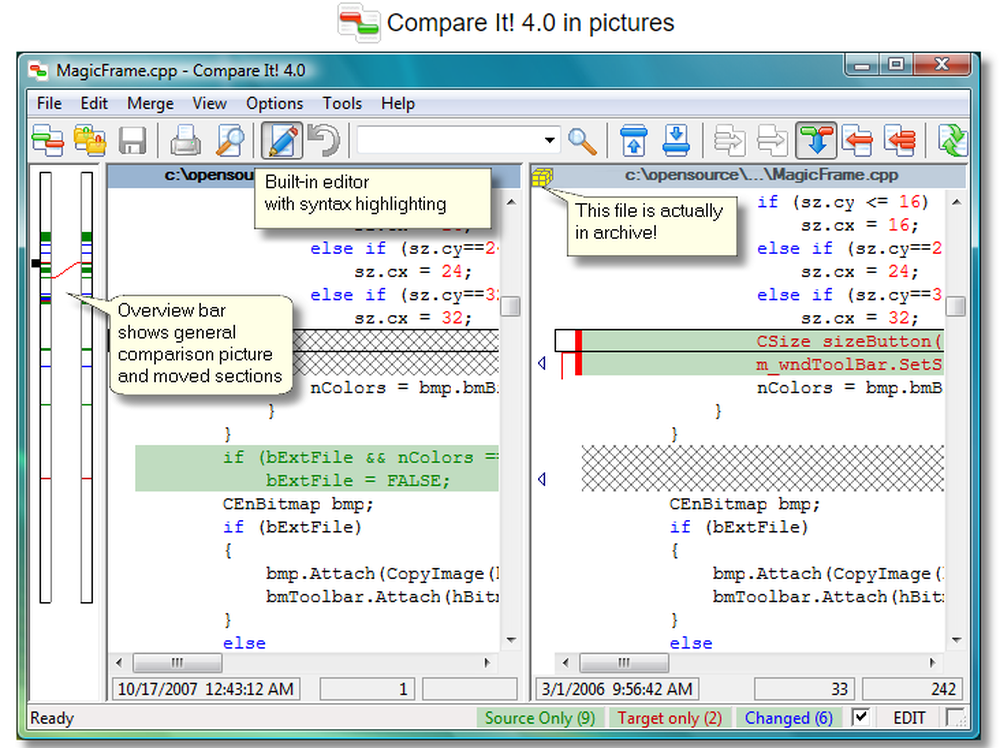Click the yellow archive cube icon
The height and width of the screenshot is (748, 1000).
point(542,177)
